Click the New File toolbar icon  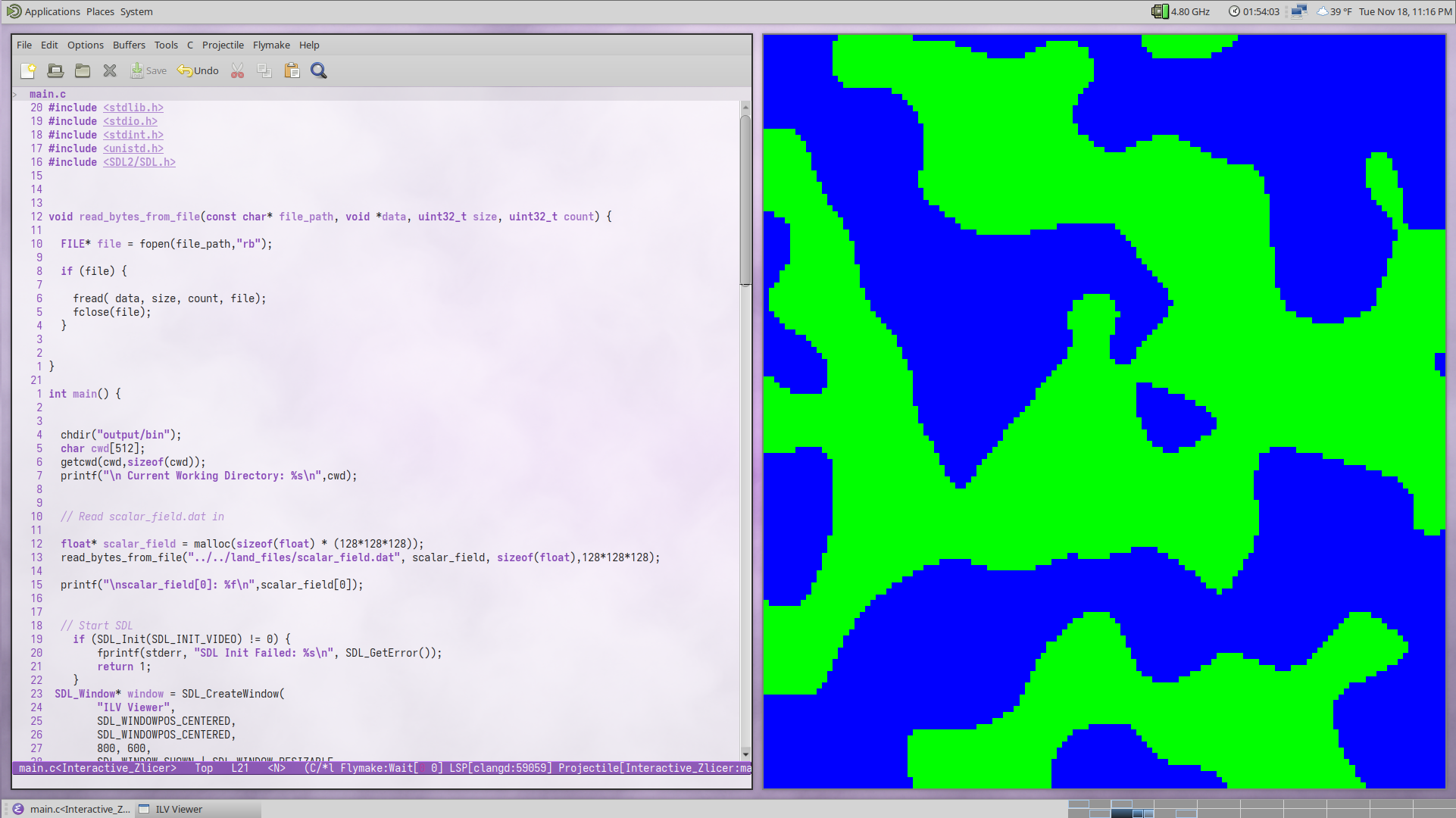pos(28,70)
